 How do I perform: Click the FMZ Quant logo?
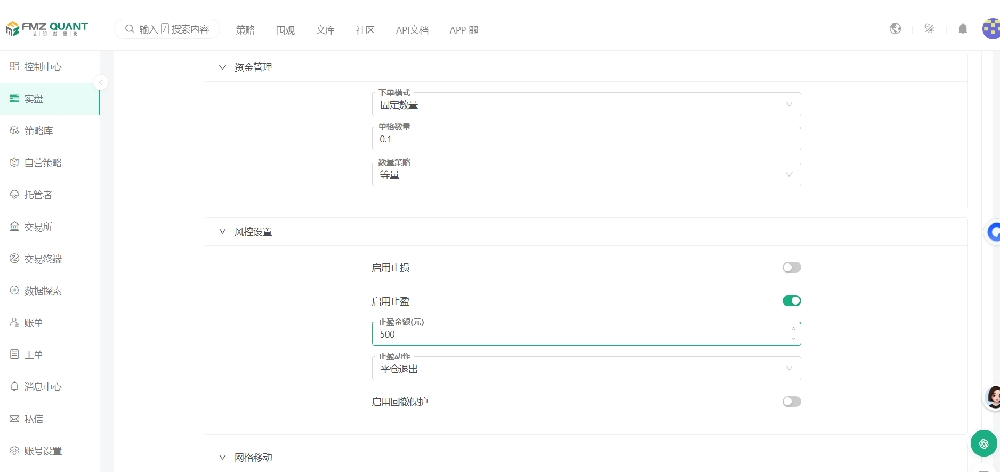(47, 29)
